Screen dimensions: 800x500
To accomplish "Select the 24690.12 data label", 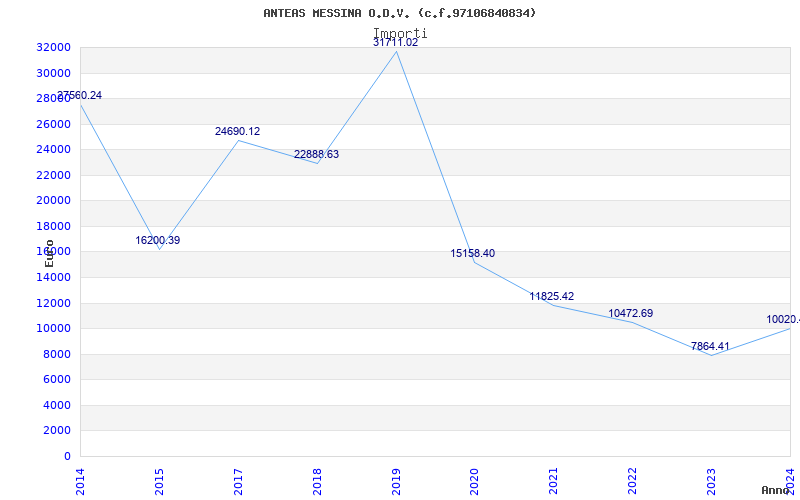I will click(x=237, y=131).
